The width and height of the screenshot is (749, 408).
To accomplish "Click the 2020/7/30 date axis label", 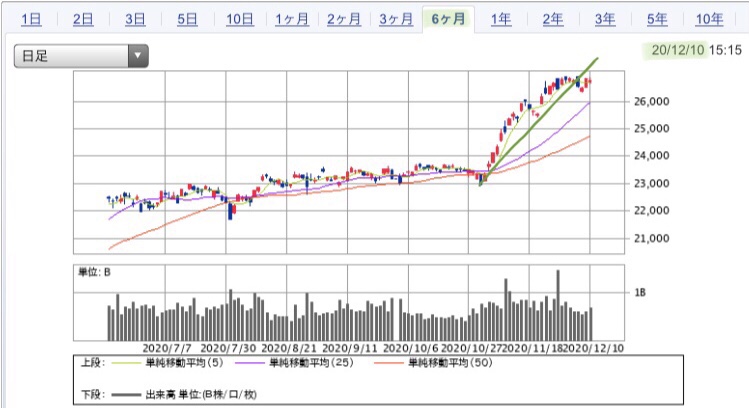I will (x=228, y=348).
